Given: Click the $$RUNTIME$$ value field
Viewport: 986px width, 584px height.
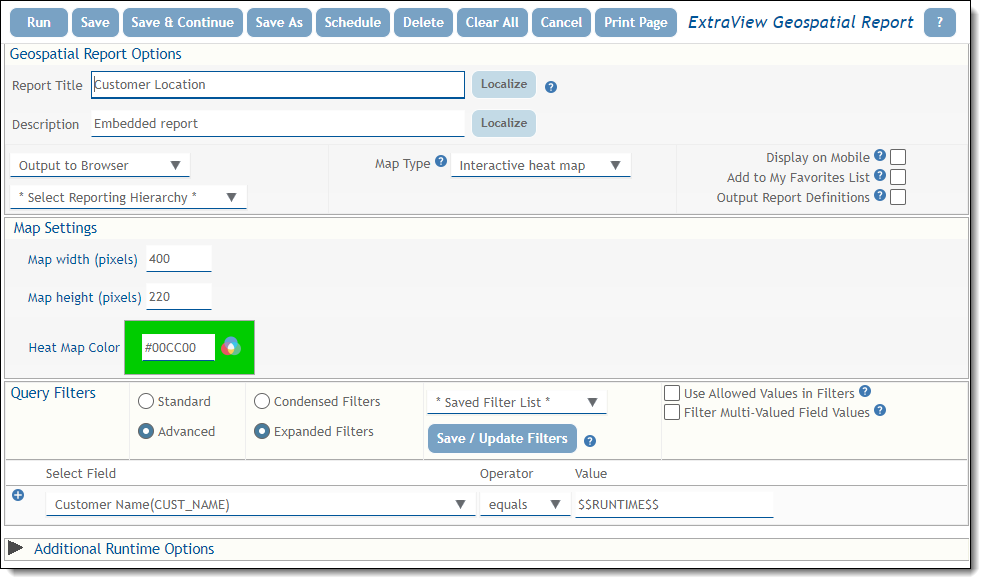Looking at the screenshot, I should tap(673, 505).
